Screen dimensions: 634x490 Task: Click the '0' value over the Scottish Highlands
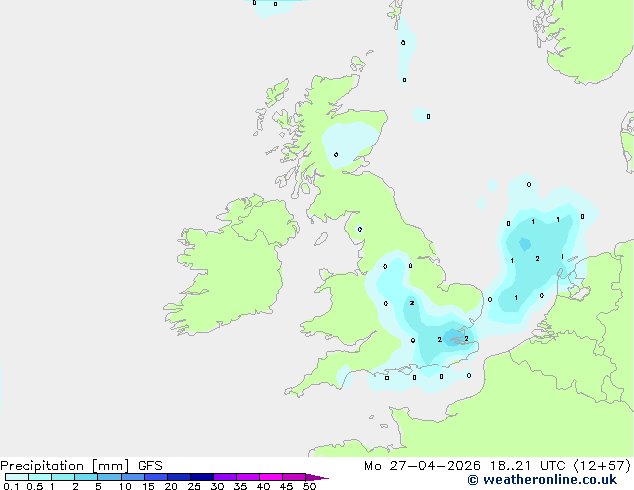(x=336, y=154)
